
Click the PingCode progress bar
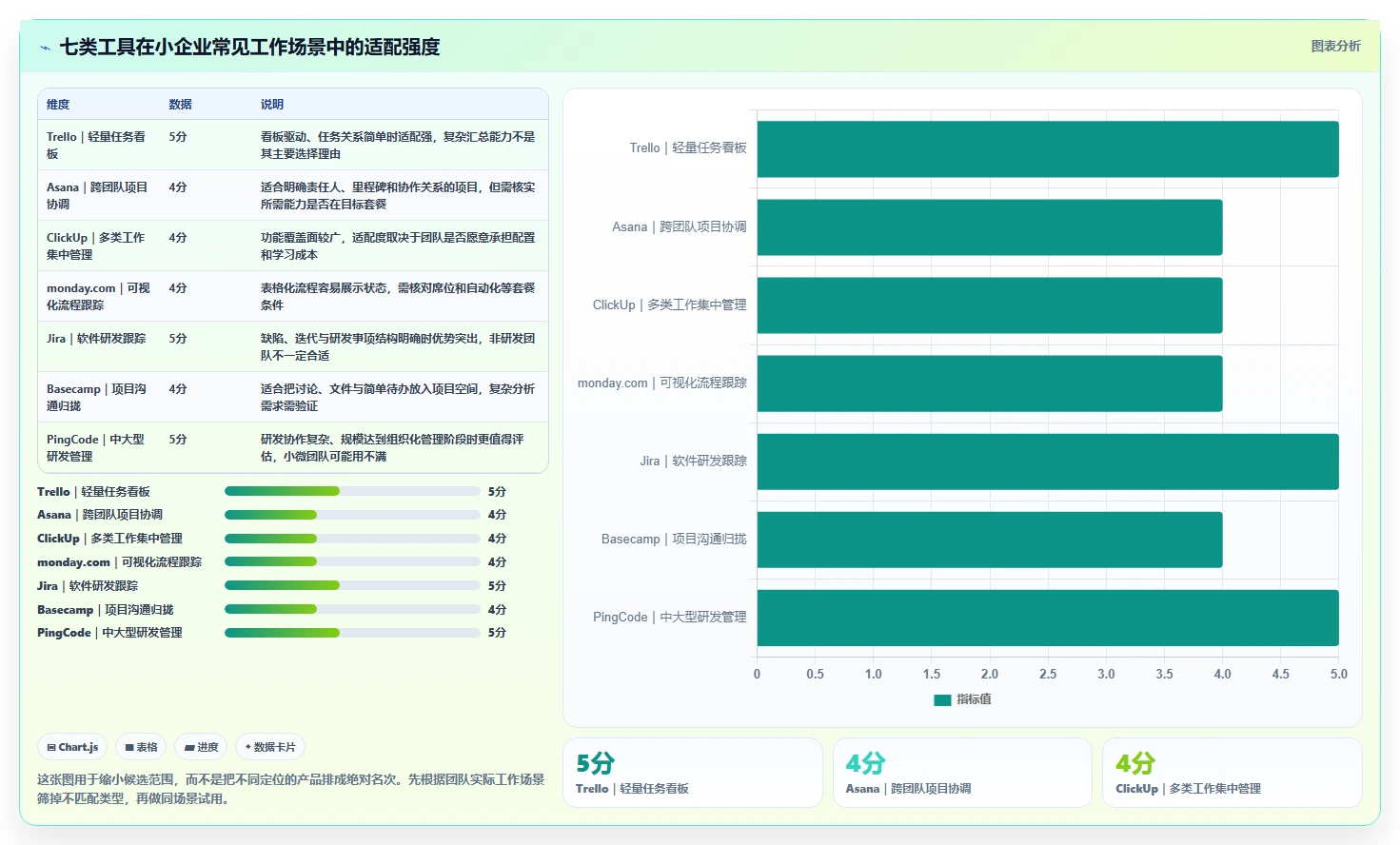[x=352, y=633]
